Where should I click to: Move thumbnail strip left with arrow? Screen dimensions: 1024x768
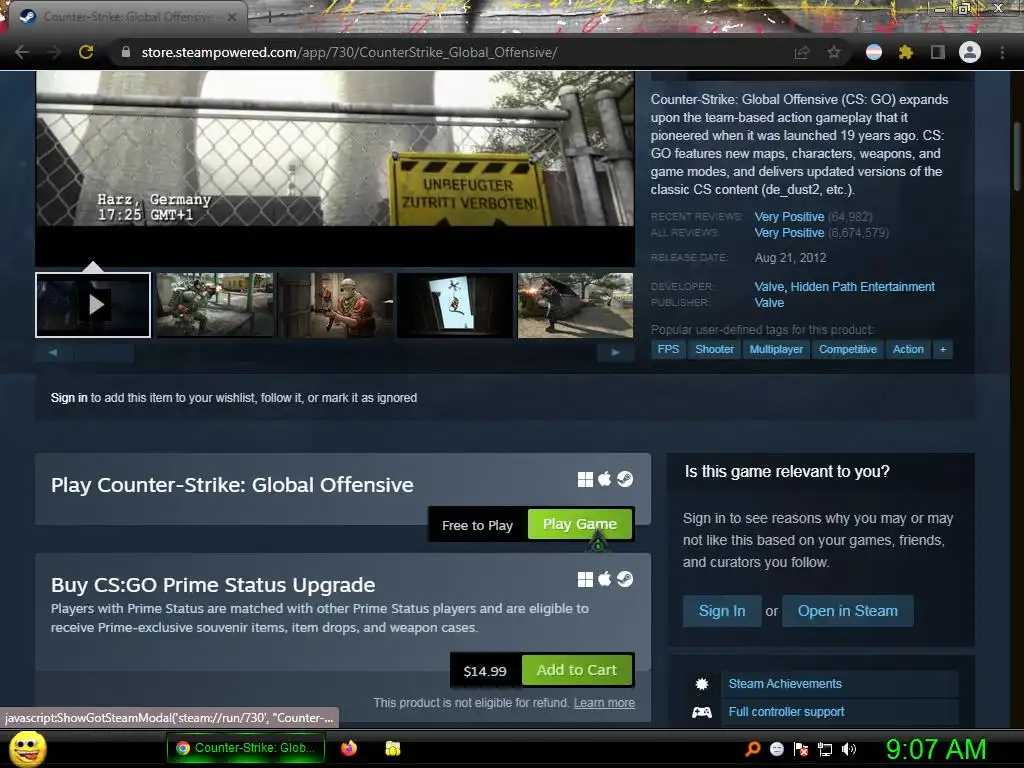pyautogui.click(x=52, y=352)
